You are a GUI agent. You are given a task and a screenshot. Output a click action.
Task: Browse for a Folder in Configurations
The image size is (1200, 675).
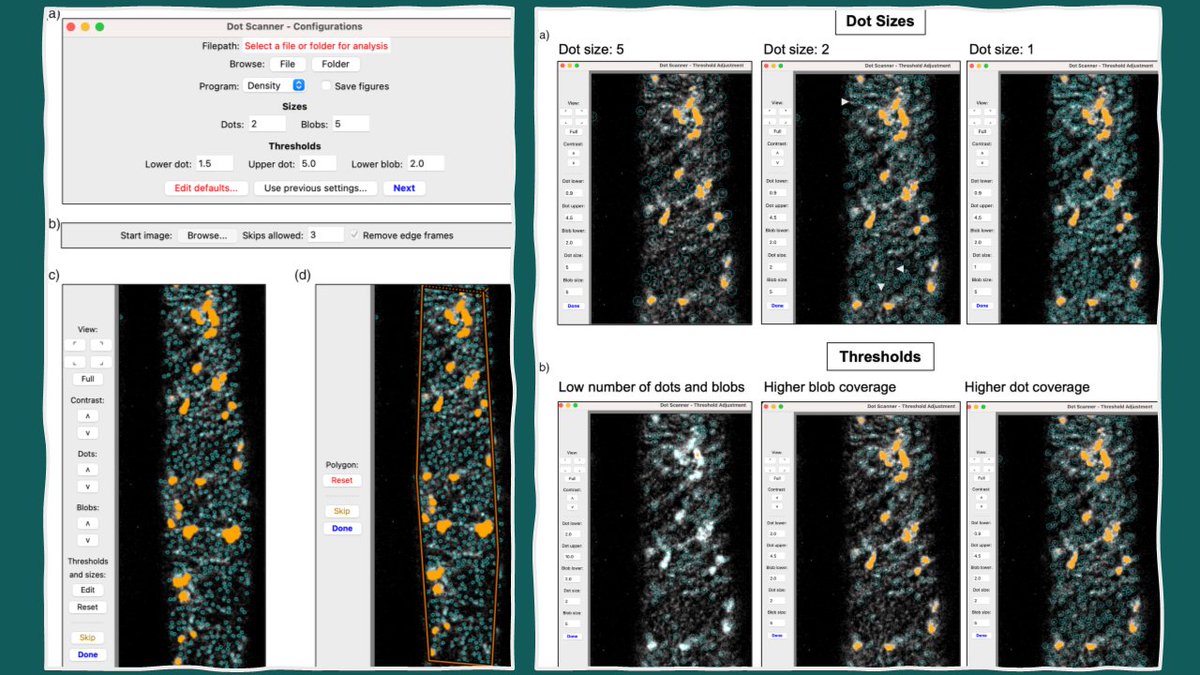[x=336, y=64]
